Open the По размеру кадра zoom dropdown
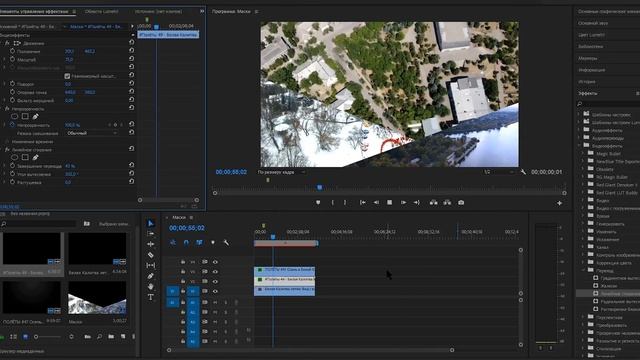Image resolution: width=640 pixels, height=360 pixels. coord(281,172)
